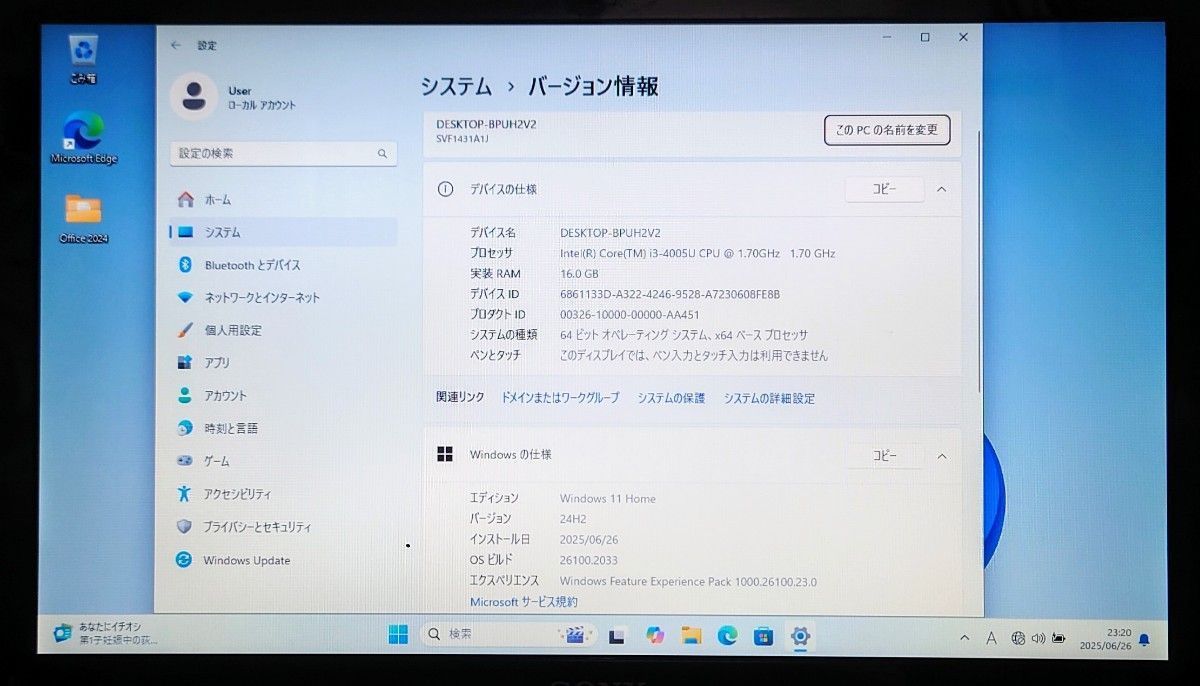Click the Microsoft Edge desktop shortcut
The height and width of the screenshot is (686, 1200).
click(x=84, y=138)
